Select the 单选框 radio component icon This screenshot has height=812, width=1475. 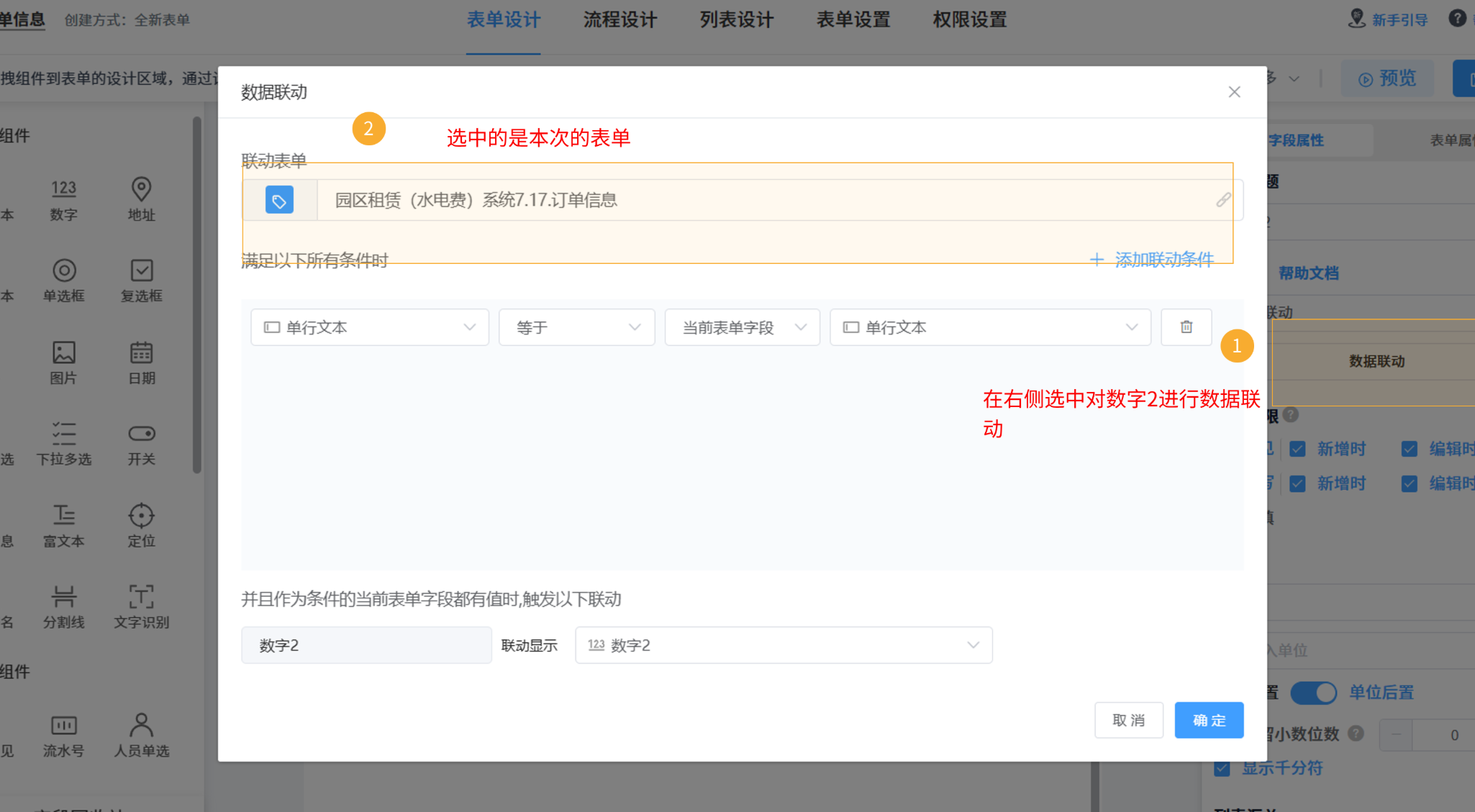64,270
